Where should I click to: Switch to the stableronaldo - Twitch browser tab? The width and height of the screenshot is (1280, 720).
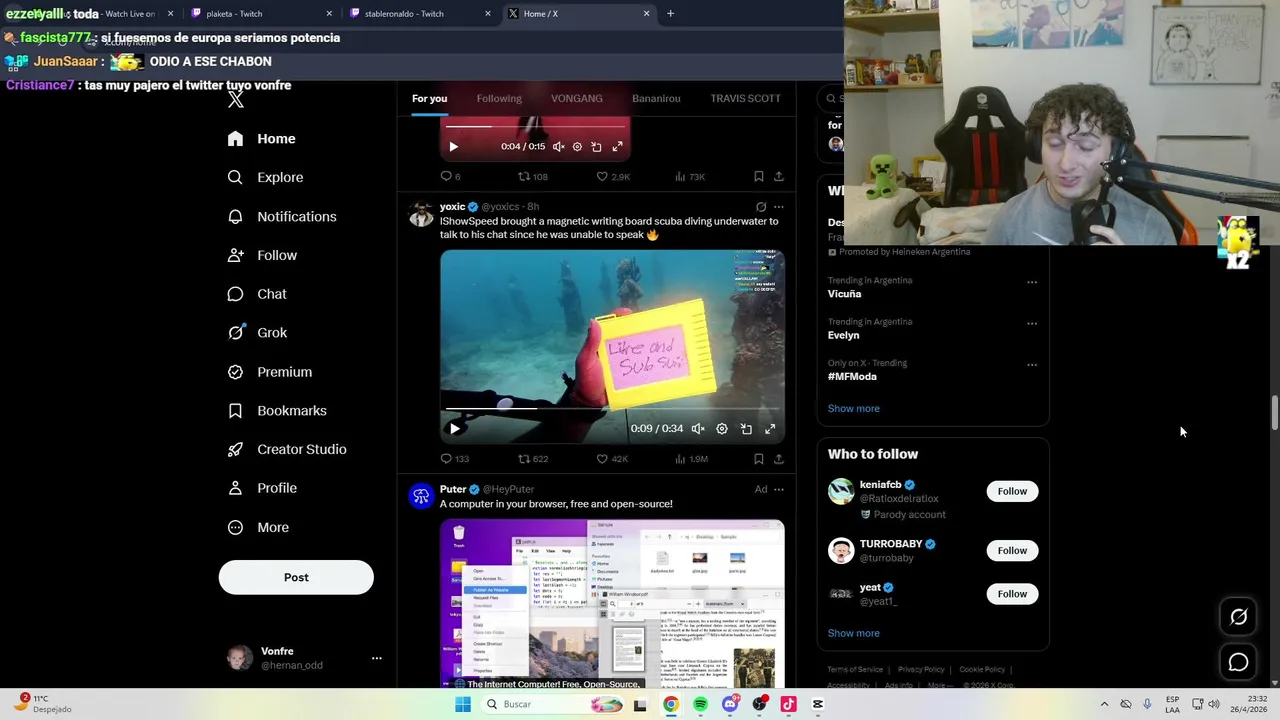click(421, 14)
